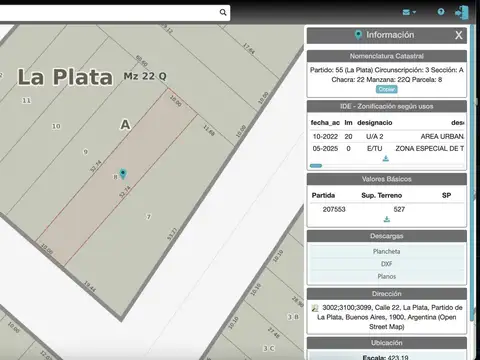The width and height of the screenshot is (480, 360).
Task: Open the help question mark icon
Action: pyautogui.click(x=441, y=12)
